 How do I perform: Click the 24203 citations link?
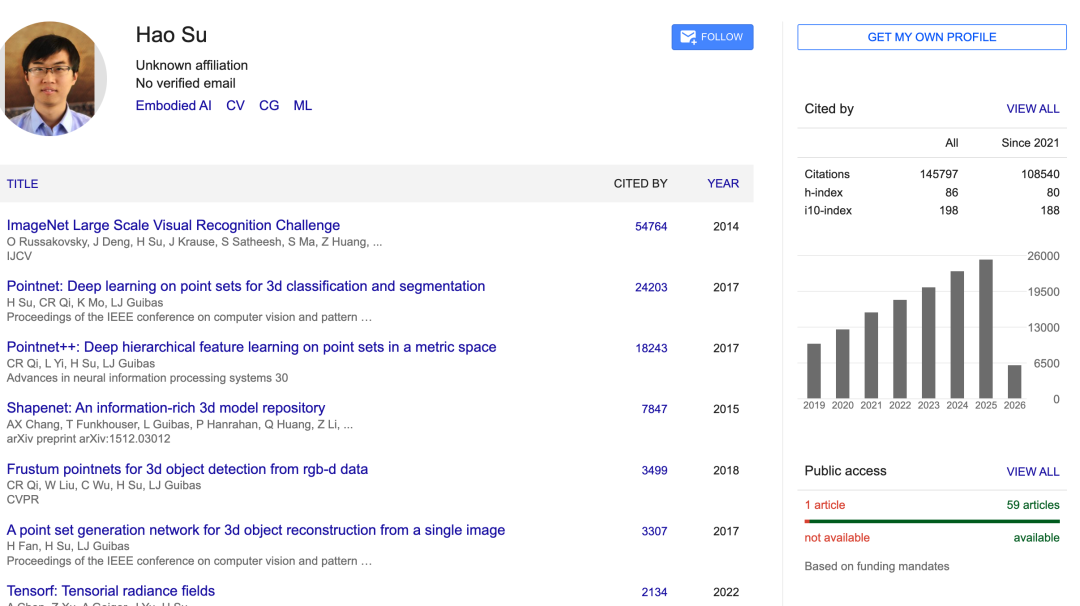[650, 288]
